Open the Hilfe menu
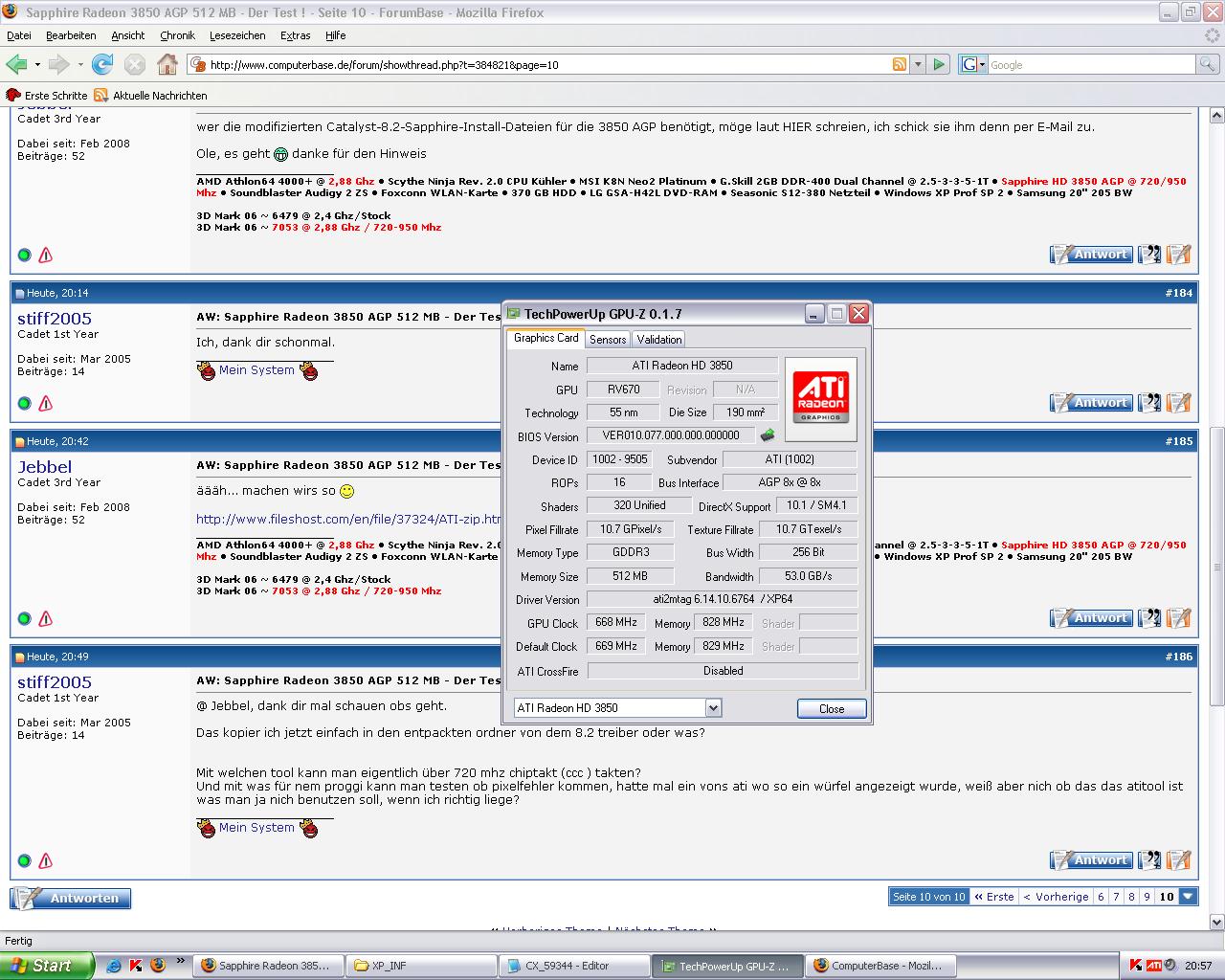 [335, 35]
